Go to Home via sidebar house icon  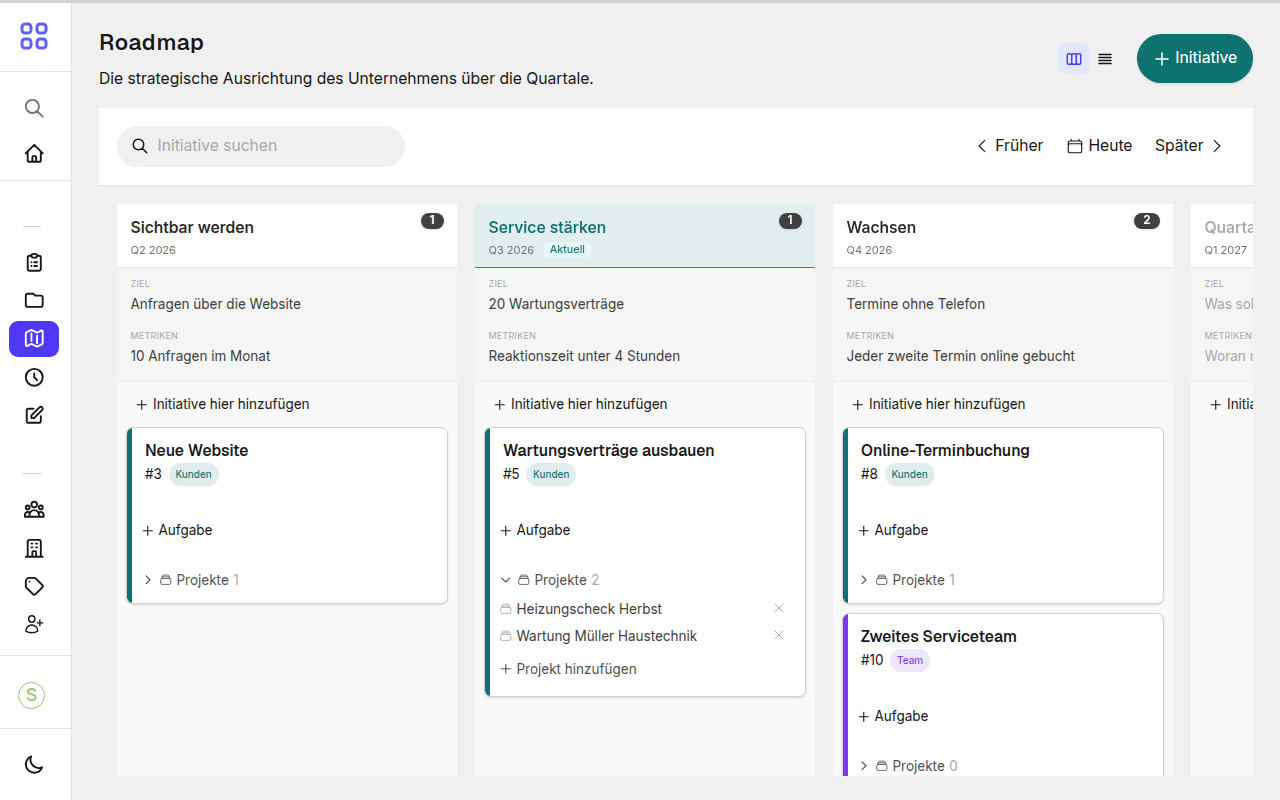pyautogui.click(x=34, y=153)
